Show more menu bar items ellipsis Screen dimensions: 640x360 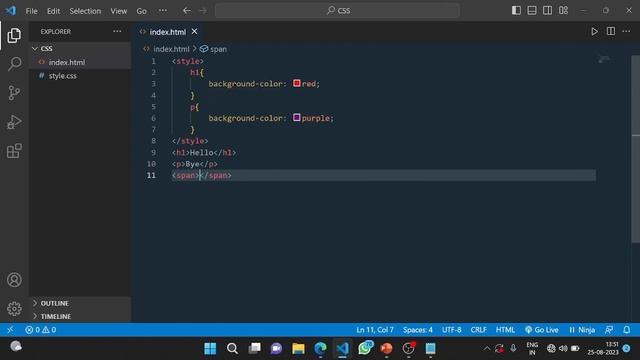pyautogui.click(x=162, y=11)
